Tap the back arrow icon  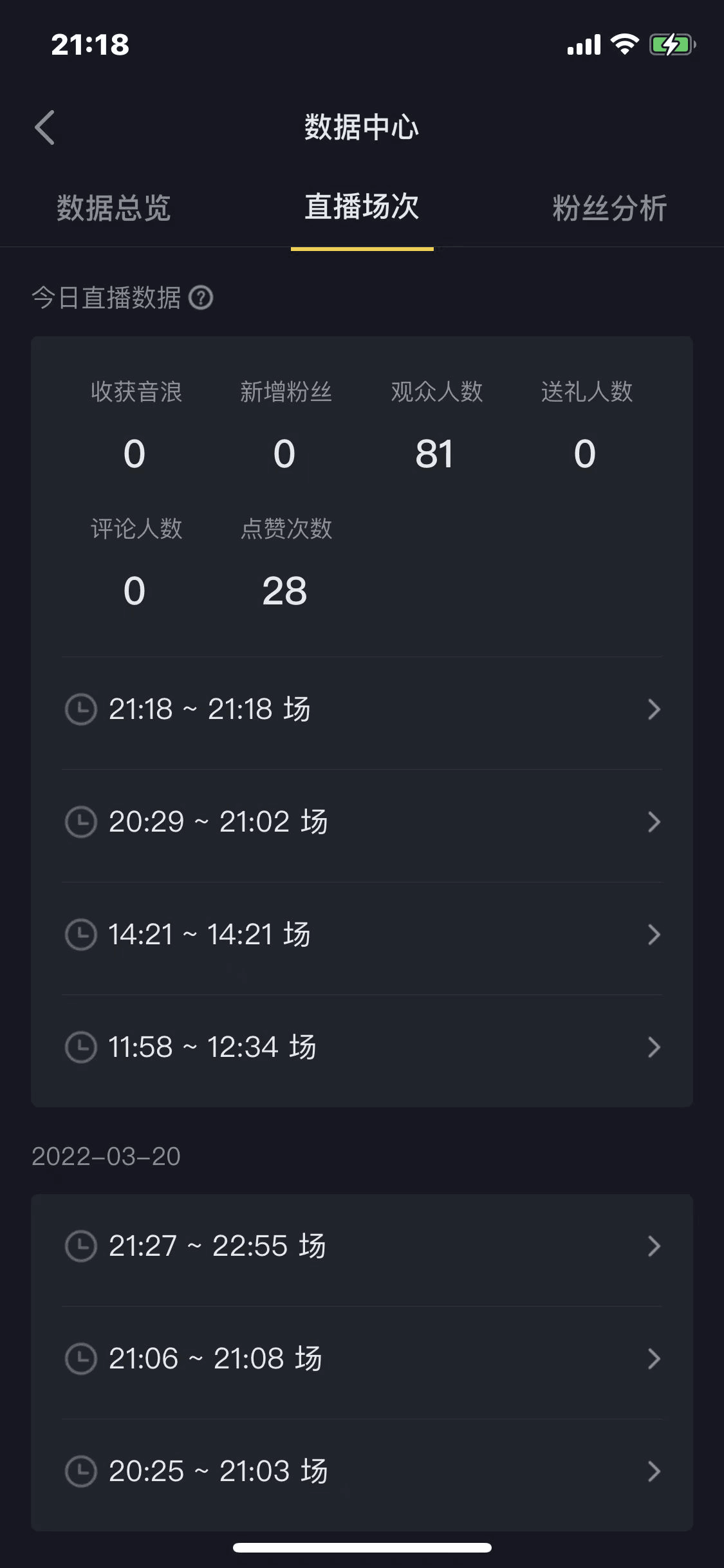click(45, 127)
